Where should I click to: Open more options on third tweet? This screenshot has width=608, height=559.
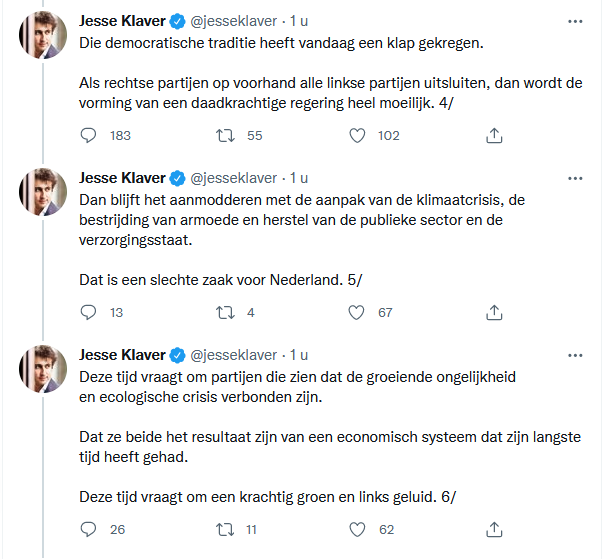point(575,355)
